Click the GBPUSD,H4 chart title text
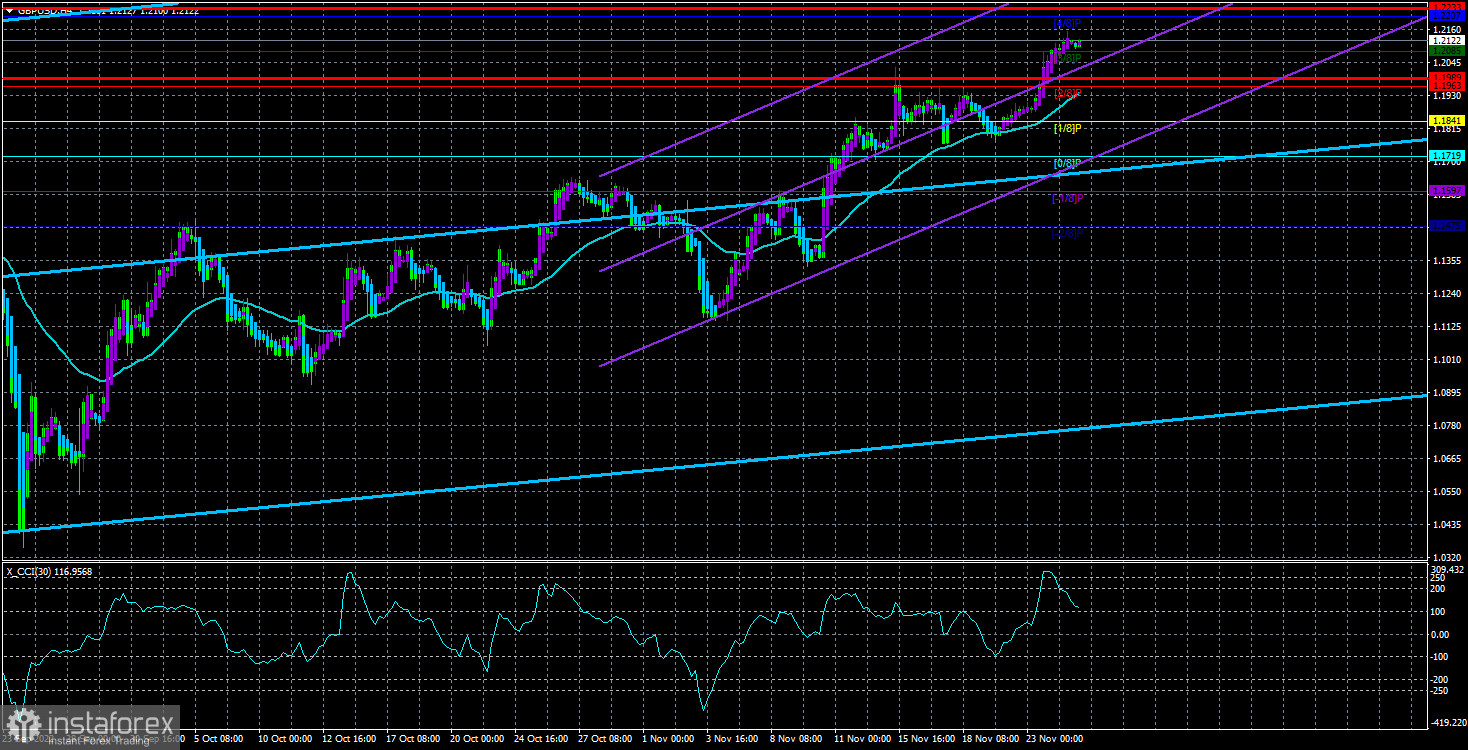Viewport: 1468px width, 750px height. [45, 10]
